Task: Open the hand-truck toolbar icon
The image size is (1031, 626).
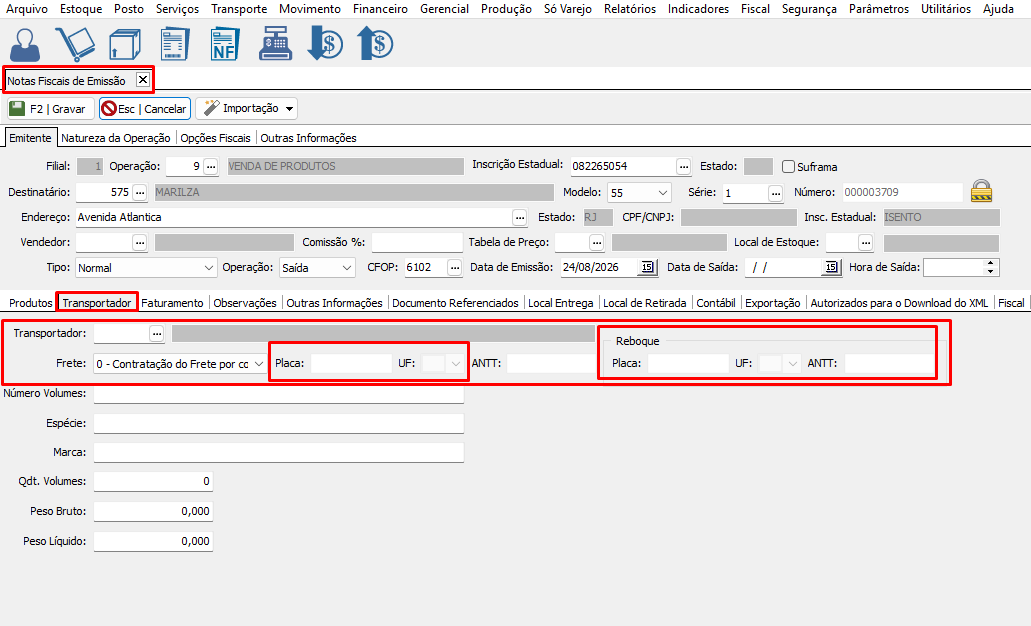Action: pos(74,45)
